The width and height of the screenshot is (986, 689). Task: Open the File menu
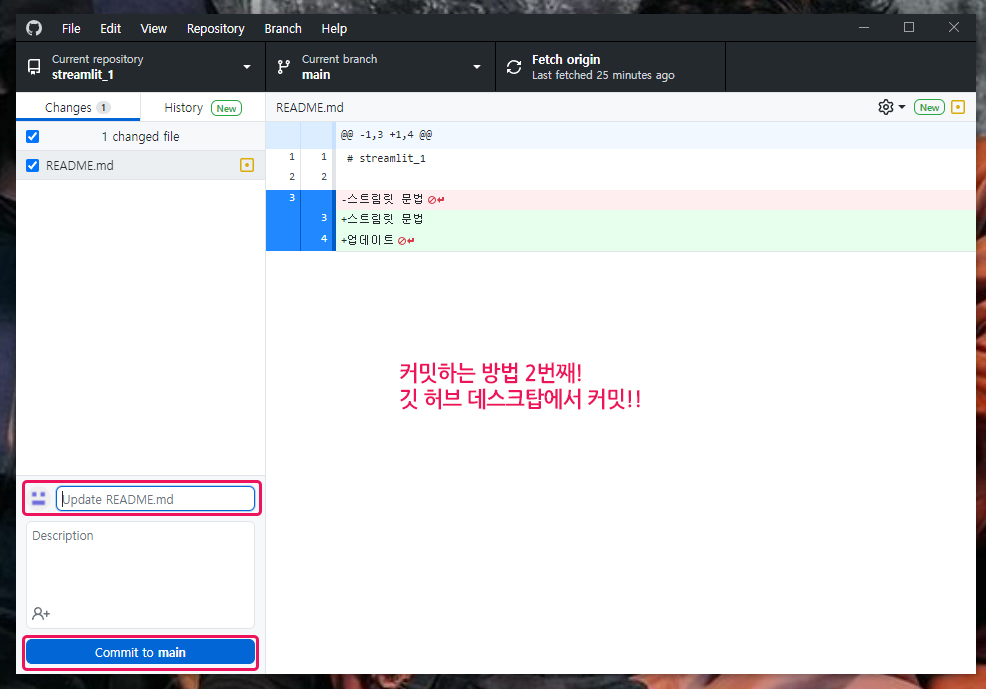(x=71, y=28)
